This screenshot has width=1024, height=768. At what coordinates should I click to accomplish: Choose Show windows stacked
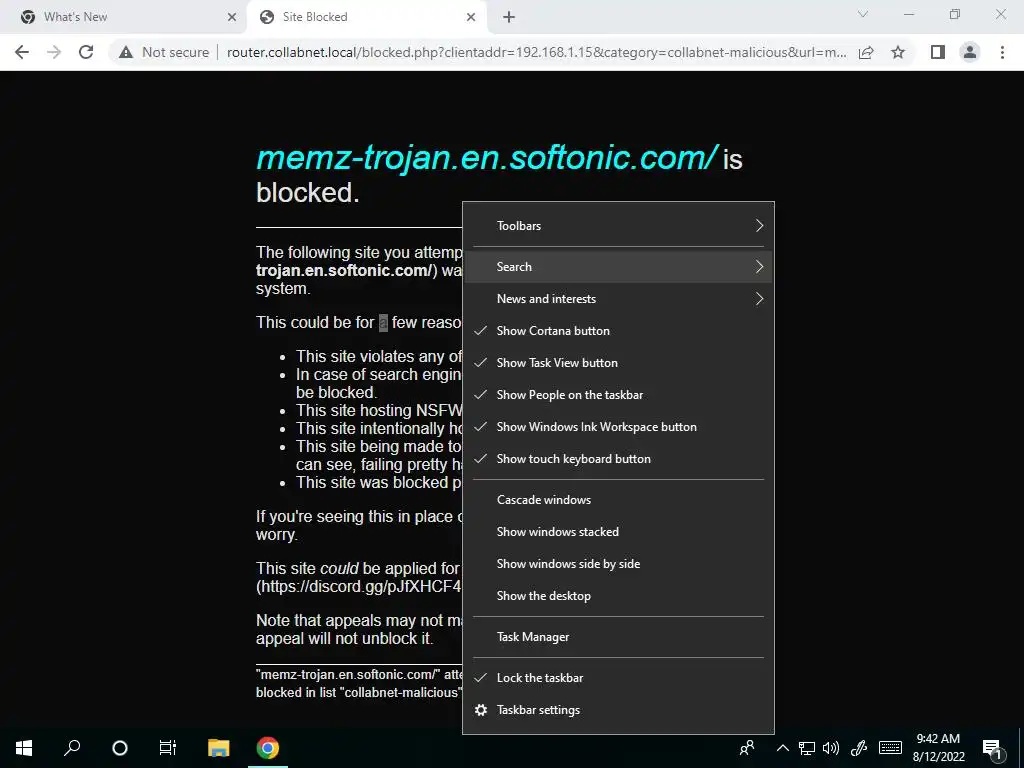pyautogui.click(x=618, y=532)
